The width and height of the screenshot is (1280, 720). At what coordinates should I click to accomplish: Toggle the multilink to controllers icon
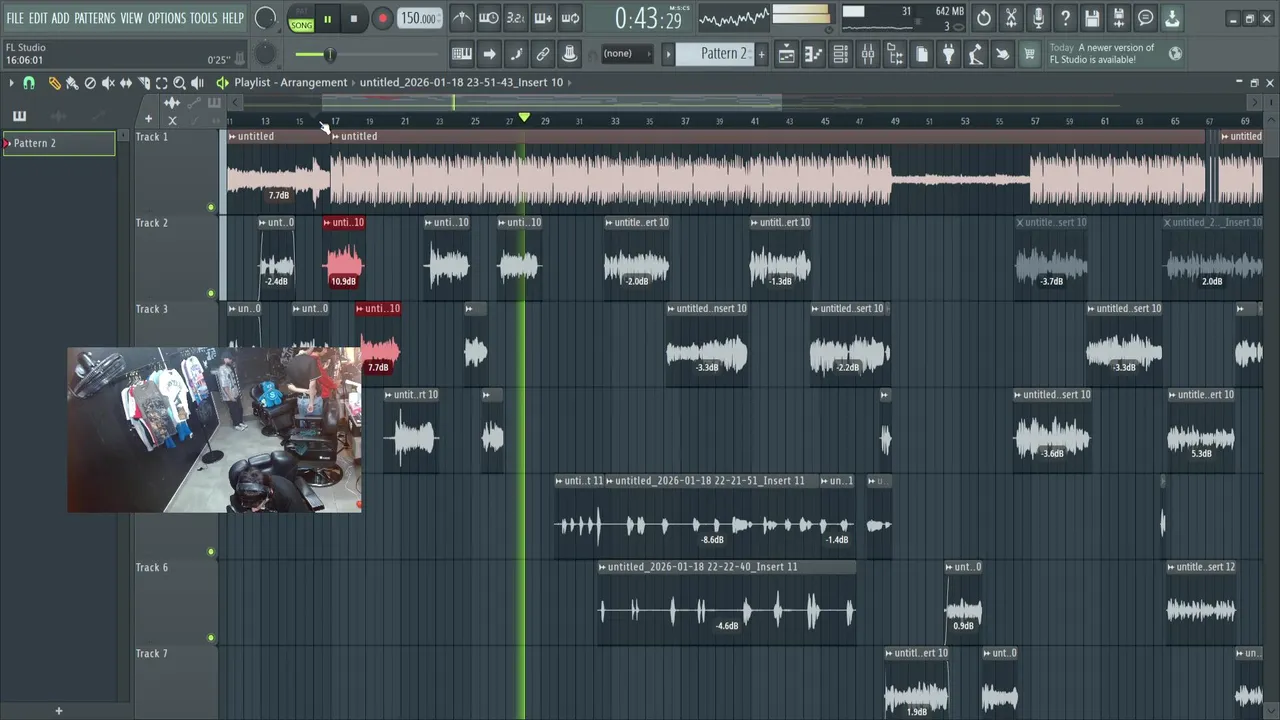[x=543, y=54]
